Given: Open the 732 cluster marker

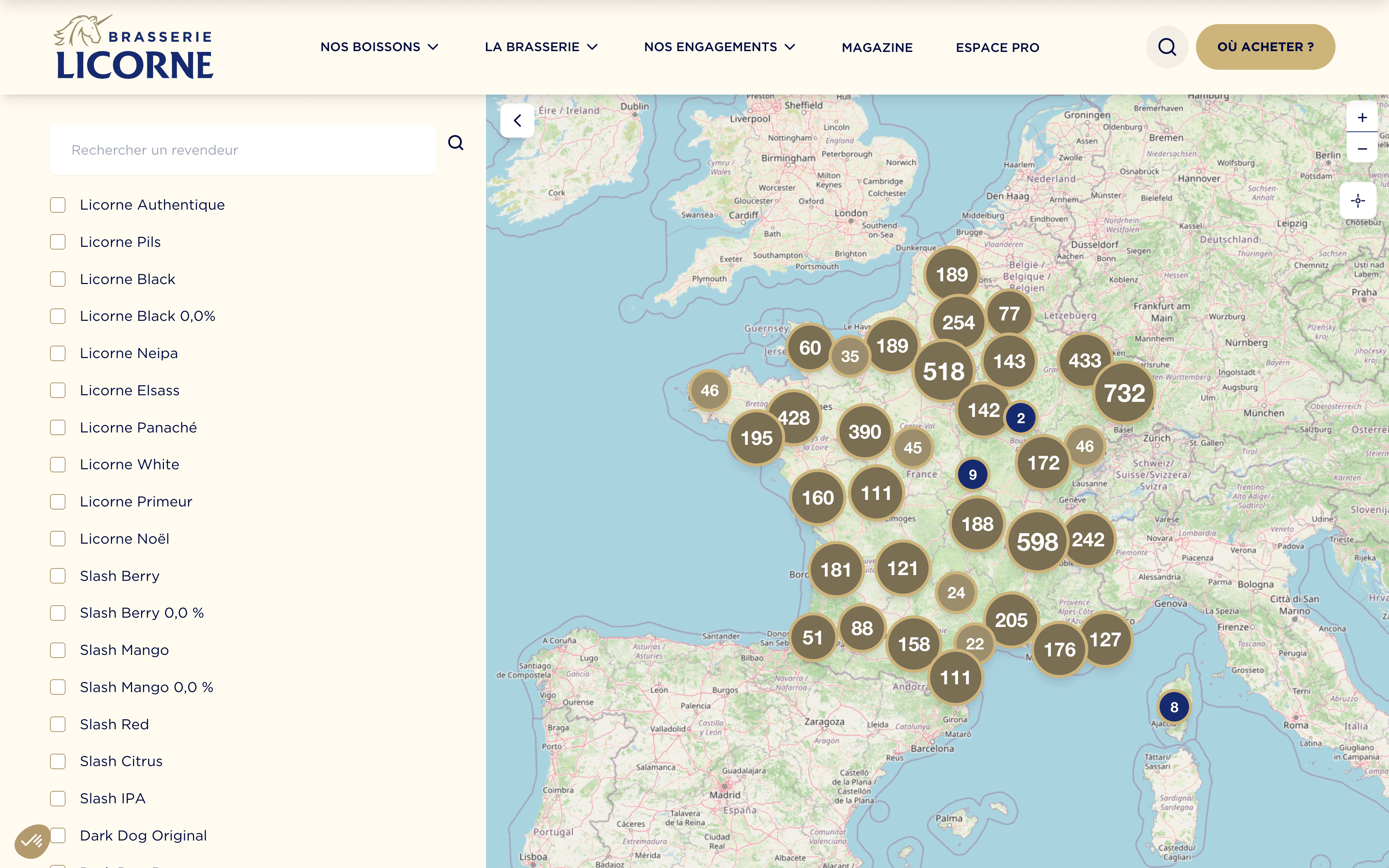Looking at the screenshot, I should point(1124,393).
